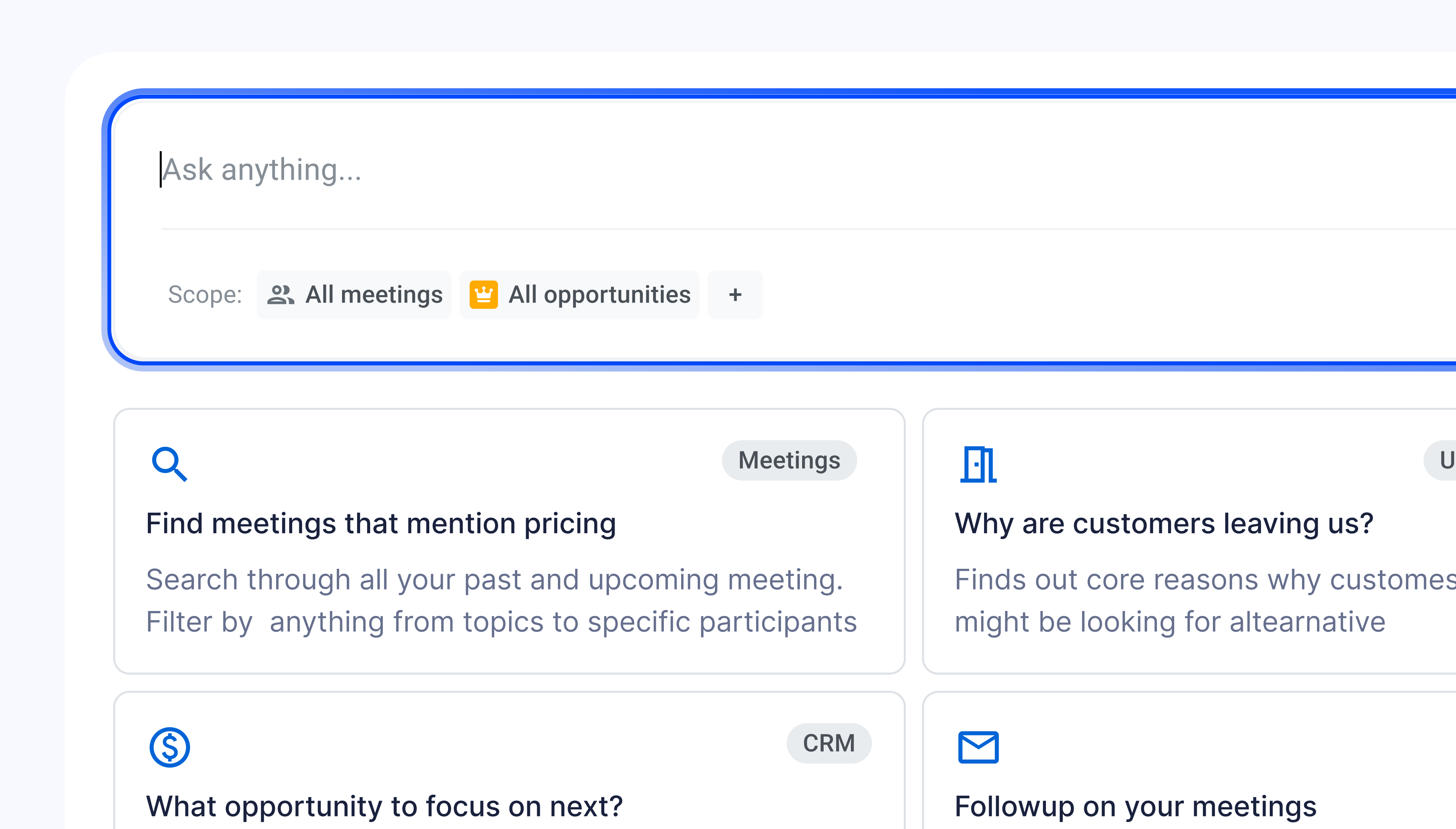Select What opportunity to focus on next?

384,806
